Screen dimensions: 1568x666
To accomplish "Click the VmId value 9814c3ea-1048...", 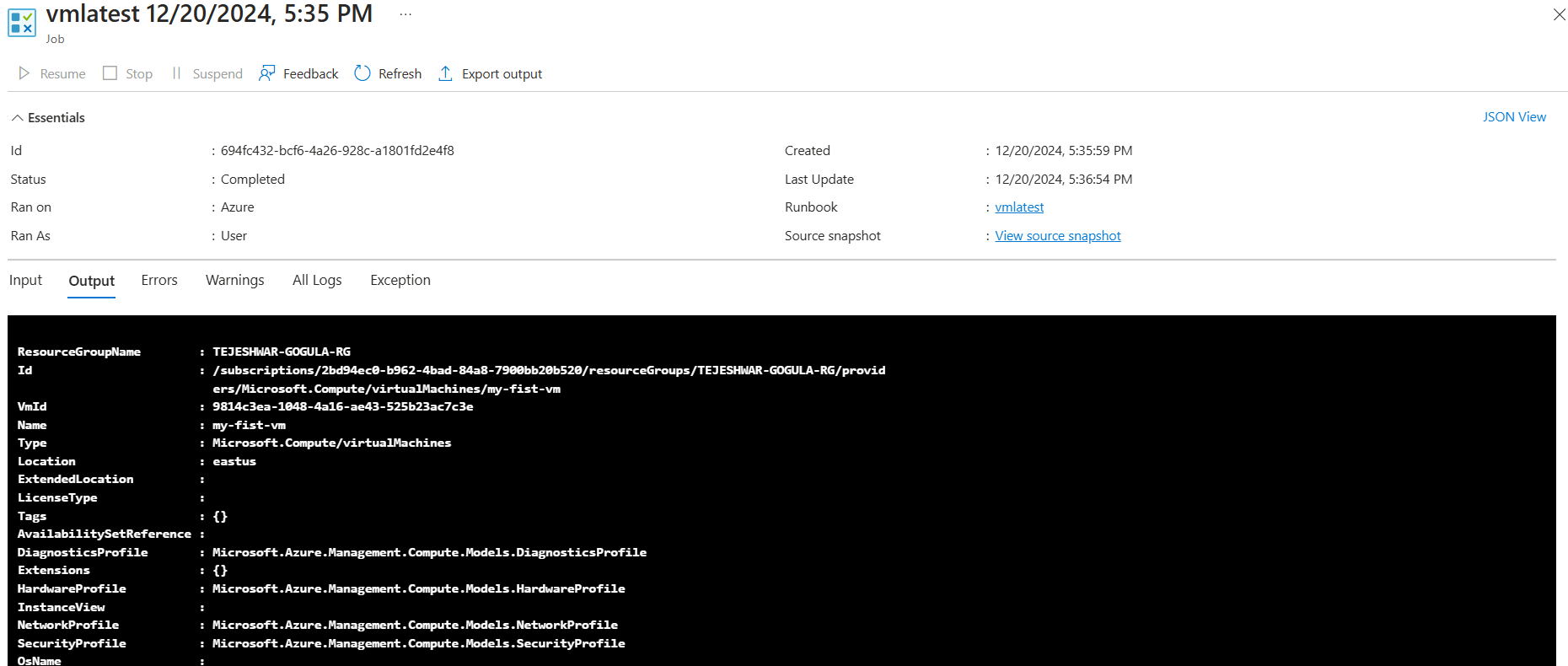I will click(343, 406).
